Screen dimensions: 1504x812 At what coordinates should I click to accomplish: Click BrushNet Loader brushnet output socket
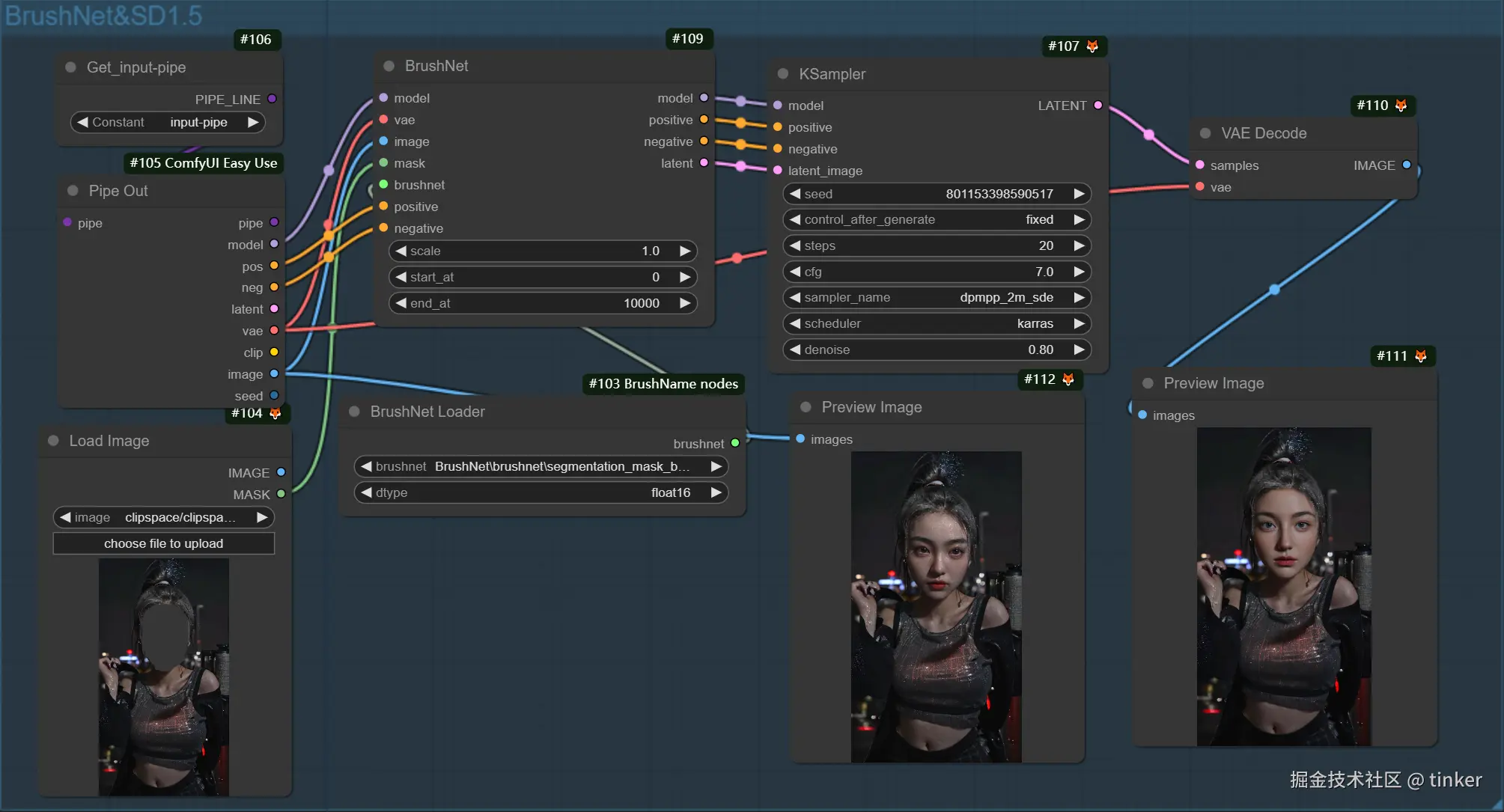click(735, 443)
